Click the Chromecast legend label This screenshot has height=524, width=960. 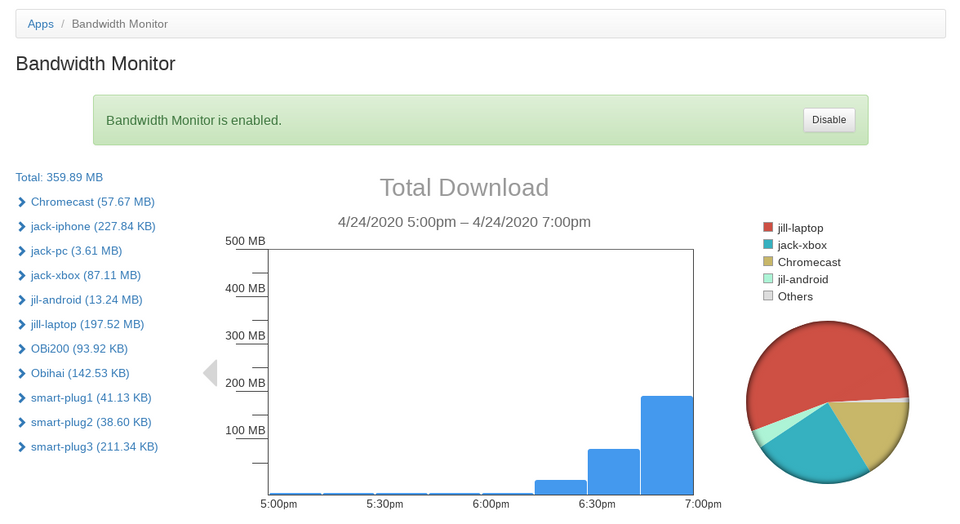[x=809, y=262]
